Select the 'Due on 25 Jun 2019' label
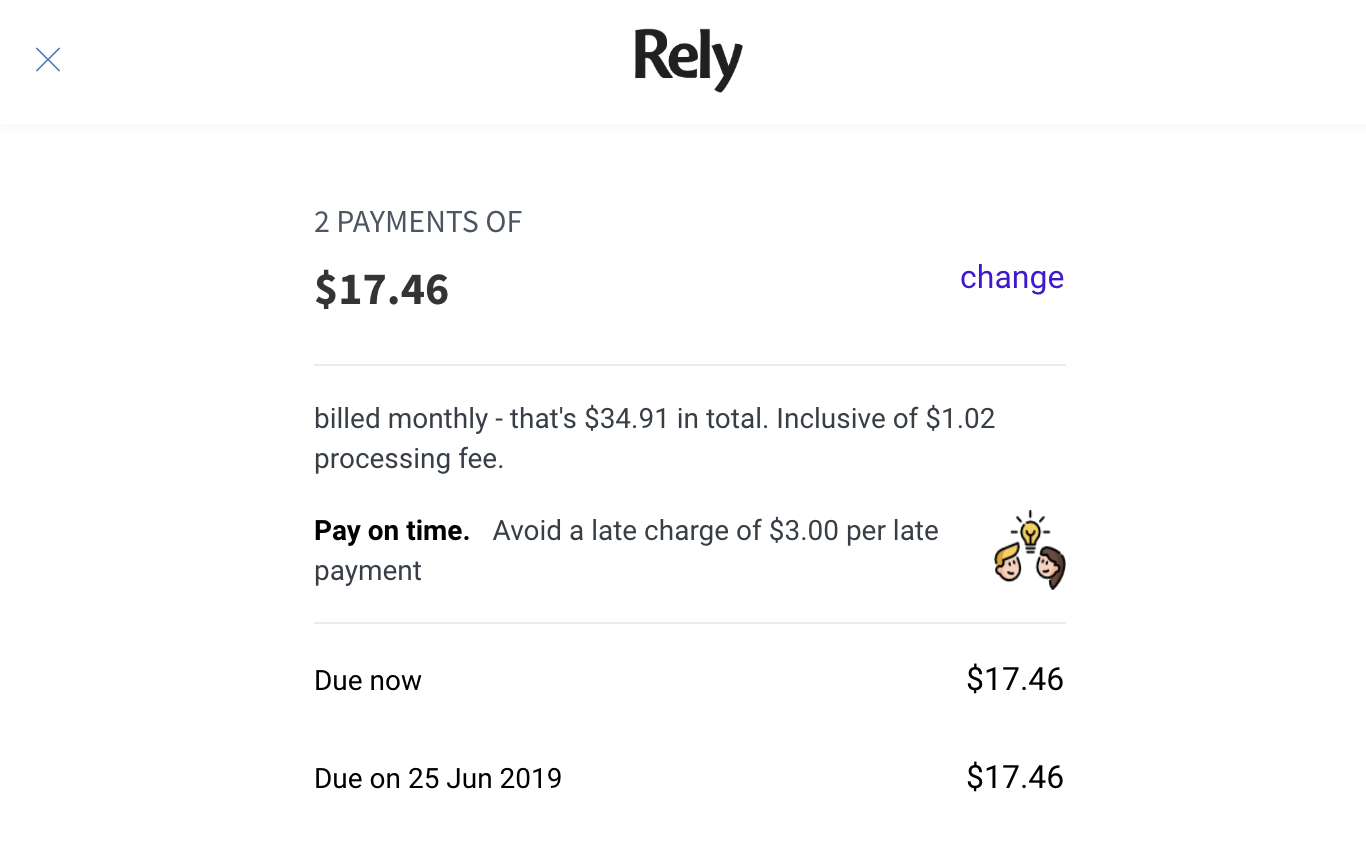This screenshot has height=846, width=1366. (438, 778)
